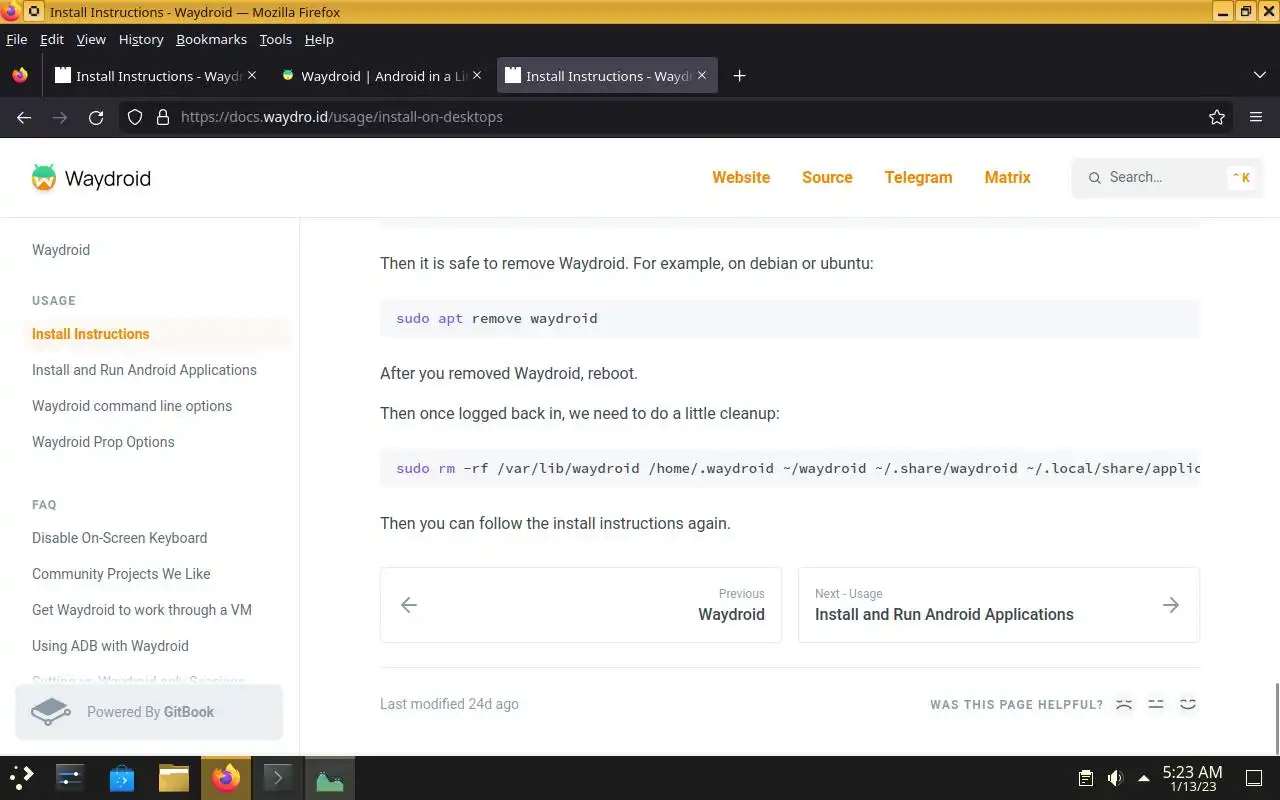Bookmark this page with the star icon
Screen dimensions: 1280x800
coord(1217,117)
